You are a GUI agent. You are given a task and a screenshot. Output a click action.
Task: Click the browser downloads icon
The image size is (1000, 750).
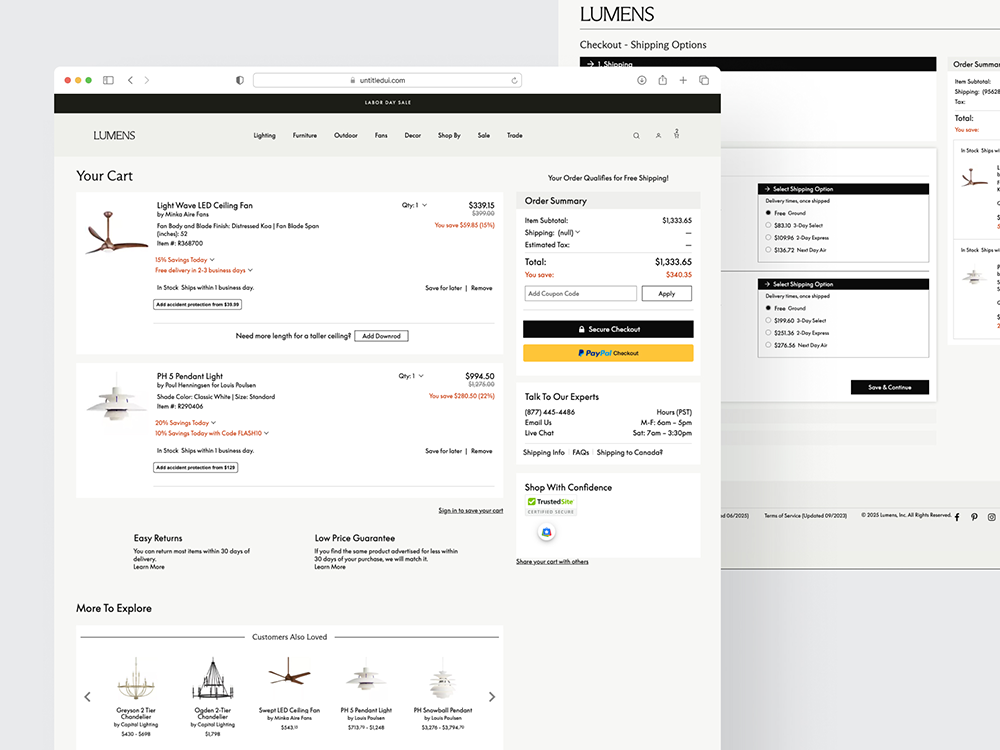tap(641, 80)
